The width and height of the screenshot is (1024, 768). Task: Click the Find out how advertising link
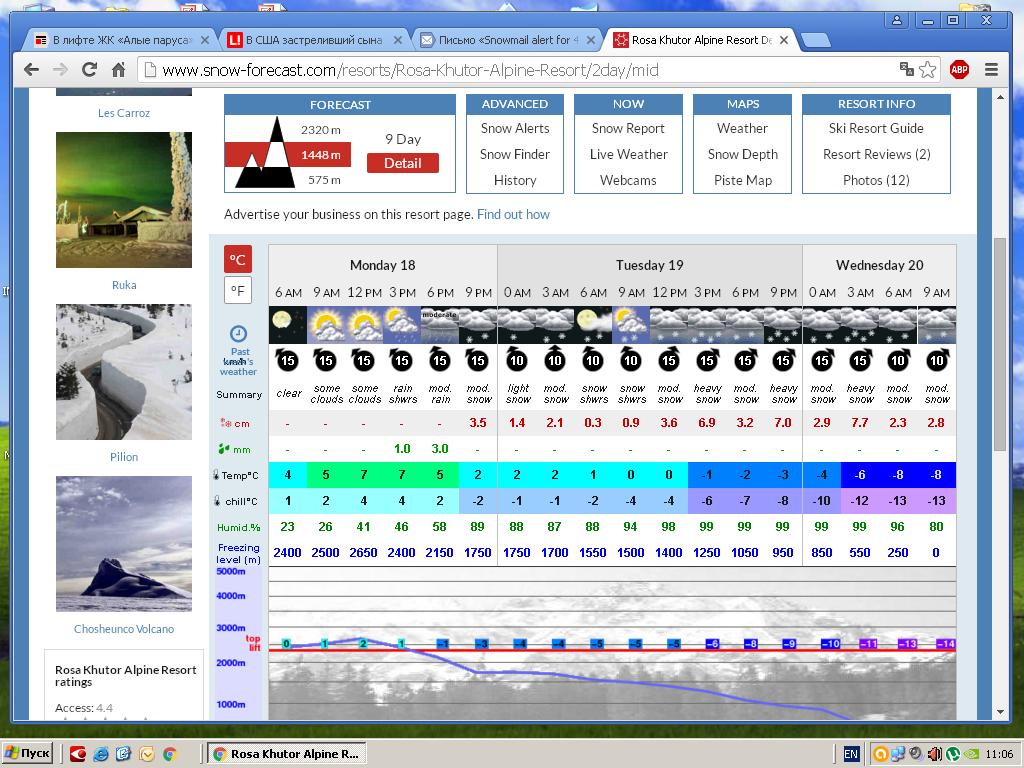[513, 214]
